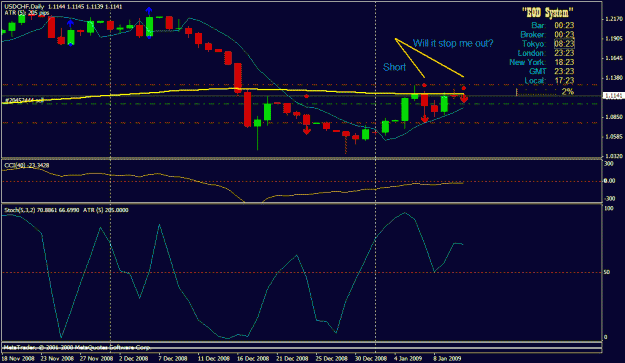This screenshot has height=363, width=625.
Task: Select the 50 level on Stochastic scale
Action: [607, 272]
